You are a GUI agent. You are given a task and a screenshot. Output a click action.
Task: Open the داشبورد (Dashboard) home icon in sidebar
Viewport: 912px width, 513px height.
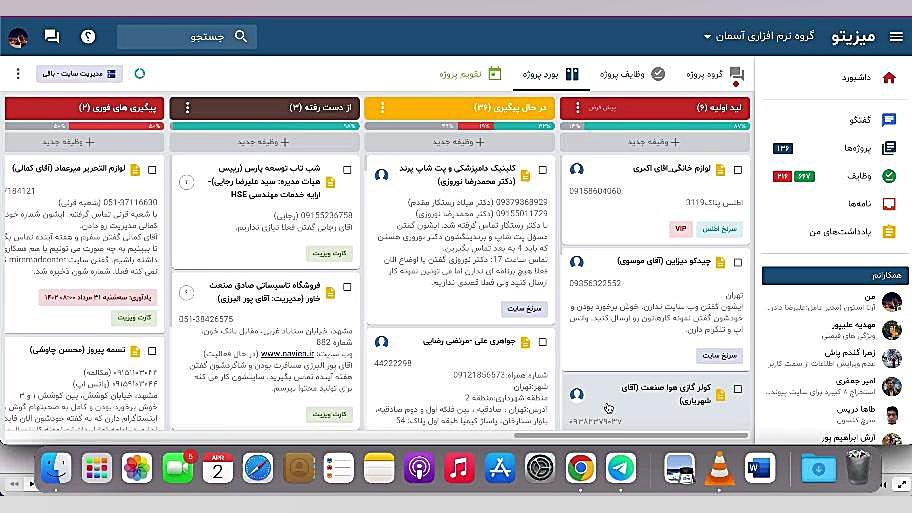(x=889, y=77)
